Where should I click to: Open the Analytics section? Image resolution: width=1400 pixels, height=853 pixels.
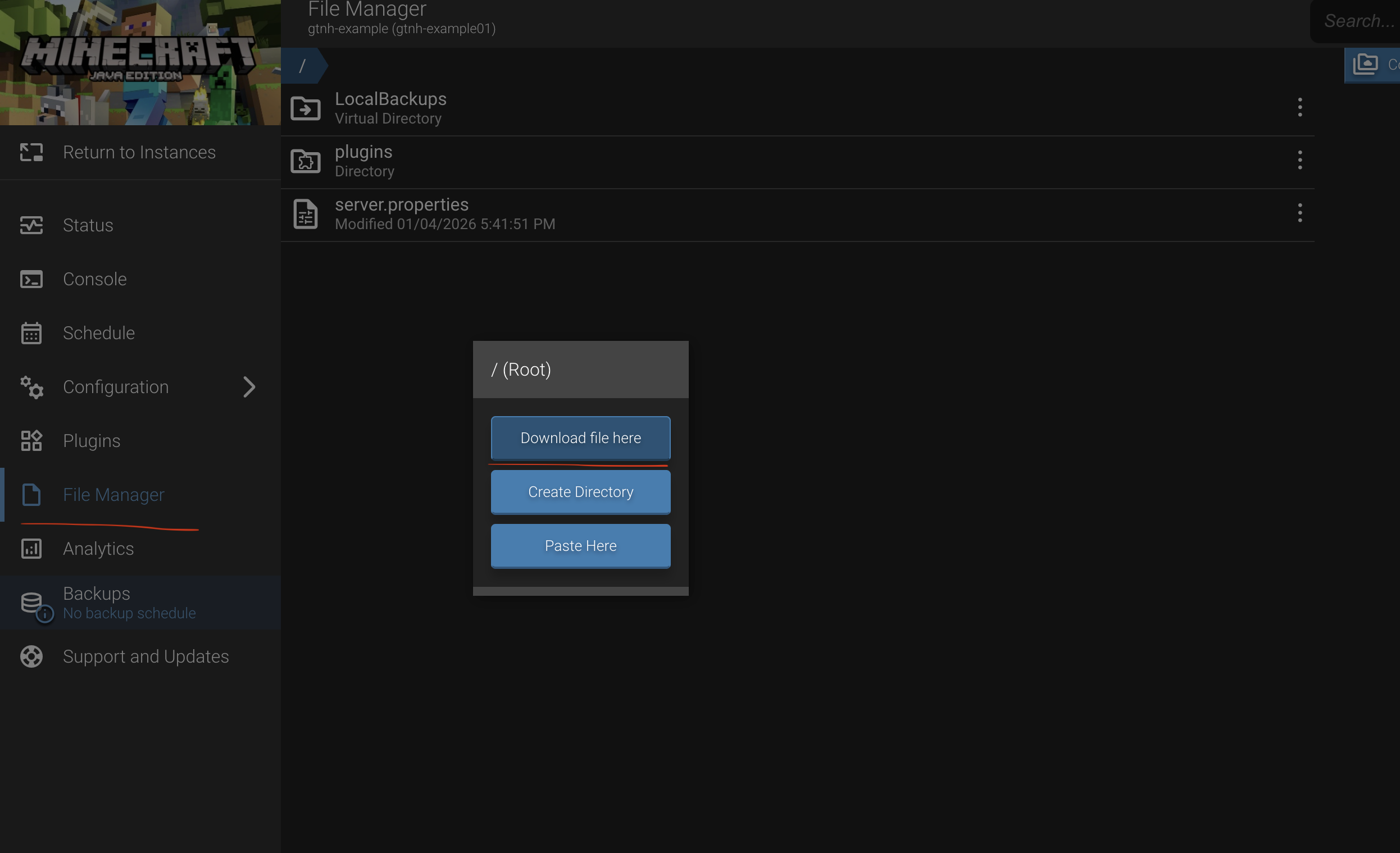coord(98,549)
